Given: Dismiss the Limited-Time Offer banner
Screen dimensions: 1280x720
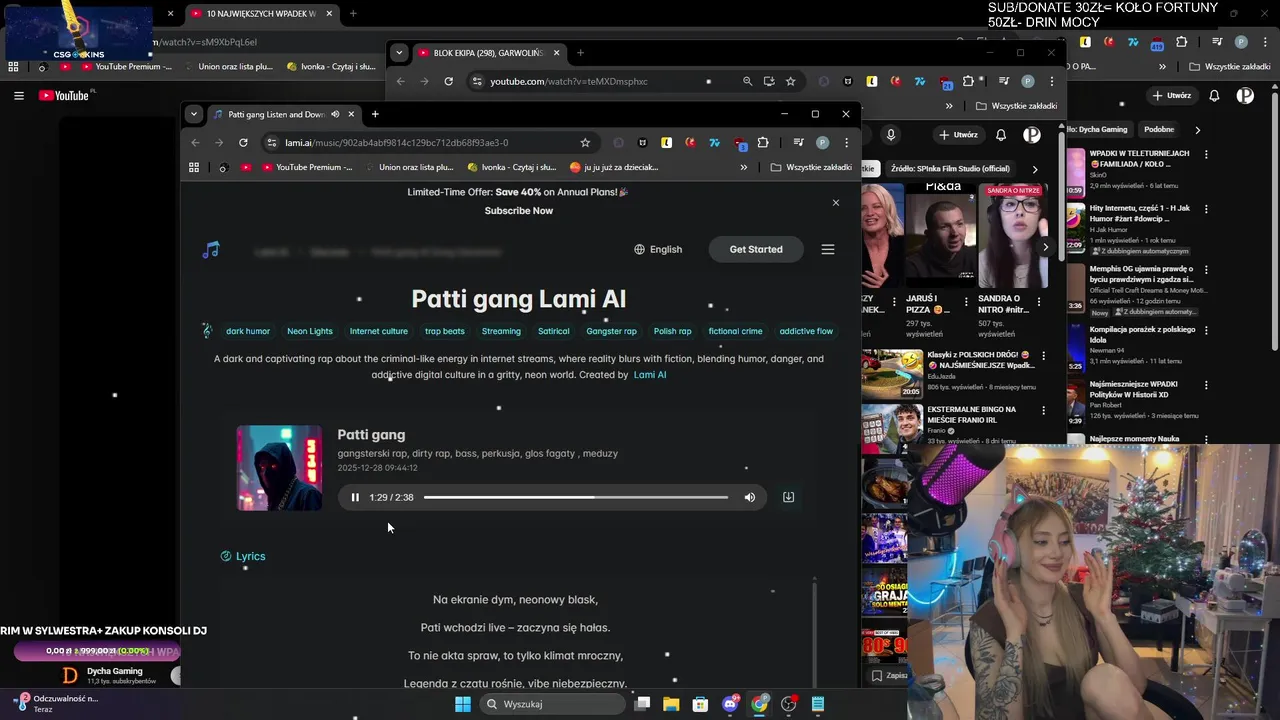Looking at the screenshot, I should coord(836,202).
